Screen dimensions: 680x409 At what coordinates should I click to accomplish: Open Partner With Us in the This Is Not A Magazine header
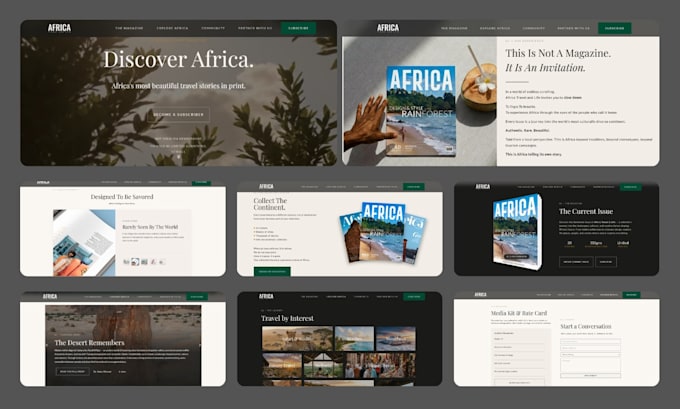pos(573,28)
